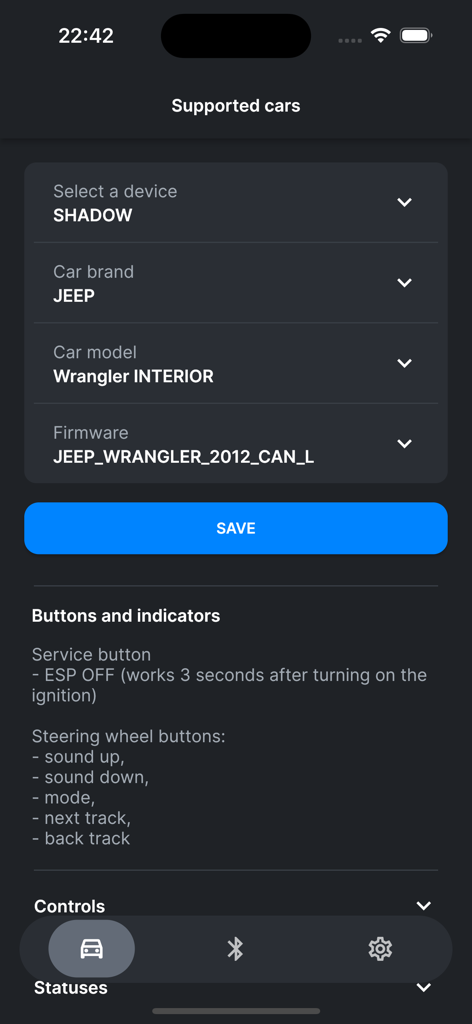Tap the battery indicator icon
472x1024 pixels.
(x=415, y=35)
